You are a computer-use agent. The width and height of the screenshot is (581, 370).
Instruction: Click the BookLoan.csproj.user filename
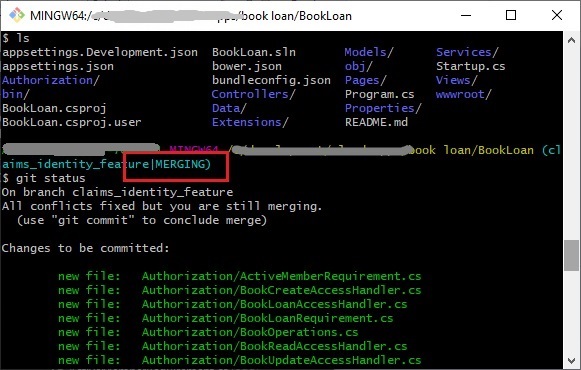(72, 123)
